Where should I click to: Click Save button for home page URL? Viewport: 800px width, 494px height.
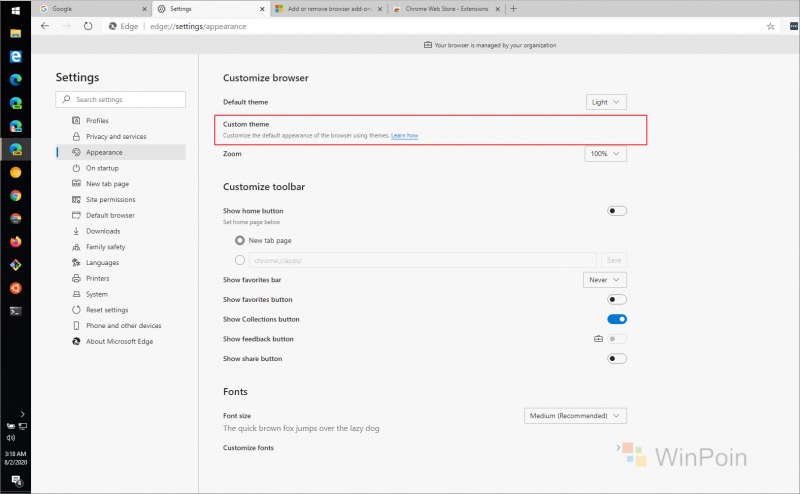(614, 260)
